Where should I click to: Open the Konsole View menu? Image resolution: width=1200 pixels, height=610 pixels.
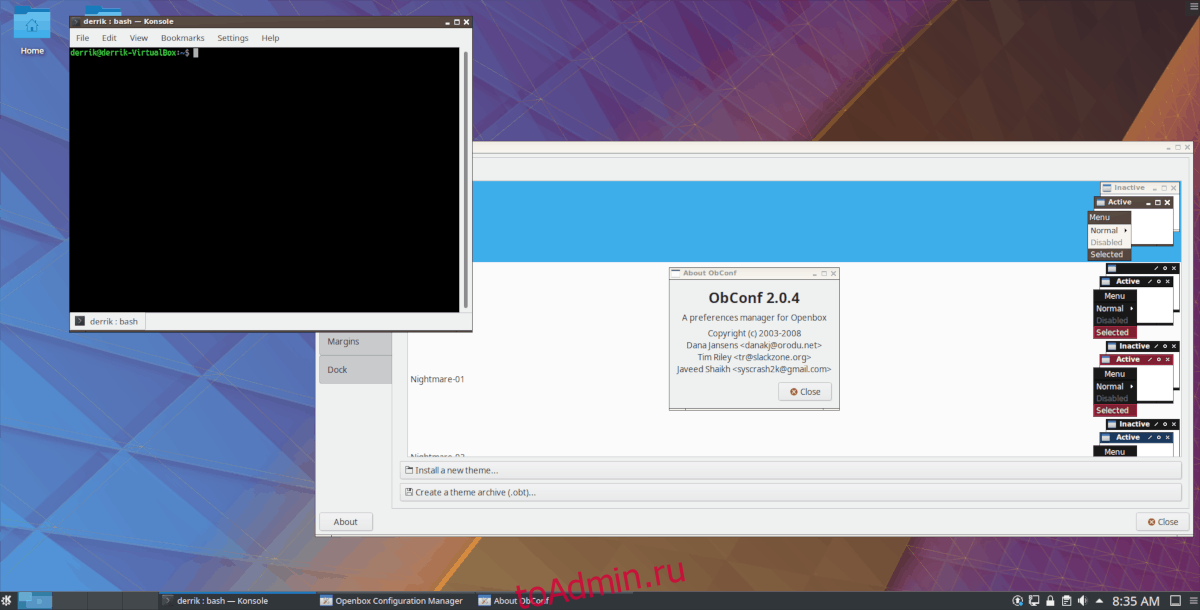(x=139, y=38)
